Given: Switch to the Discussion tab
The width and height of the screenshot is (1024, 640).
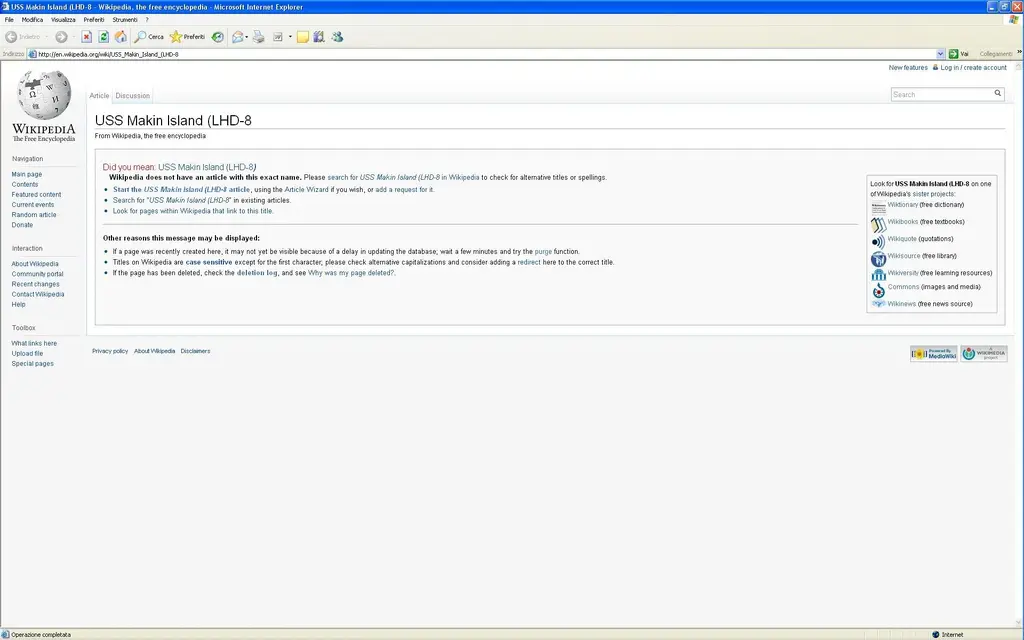Looking at the screenshot, I should pyautogui.click(x=133, y=95).
